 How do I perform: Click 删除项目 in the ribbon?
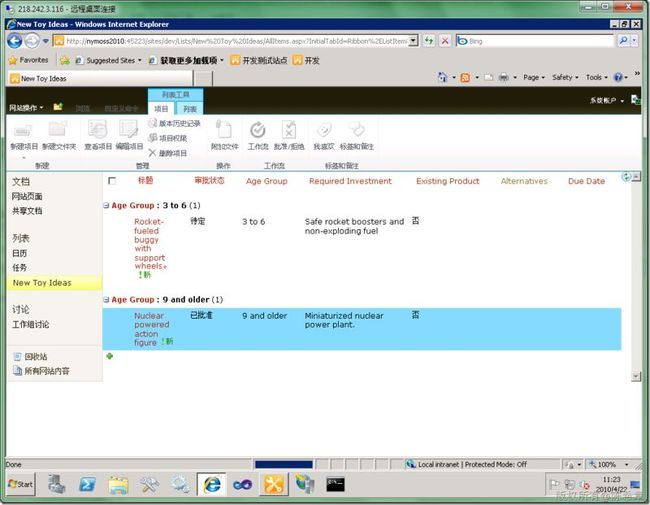pyautogui.click(x=168, y=153)
